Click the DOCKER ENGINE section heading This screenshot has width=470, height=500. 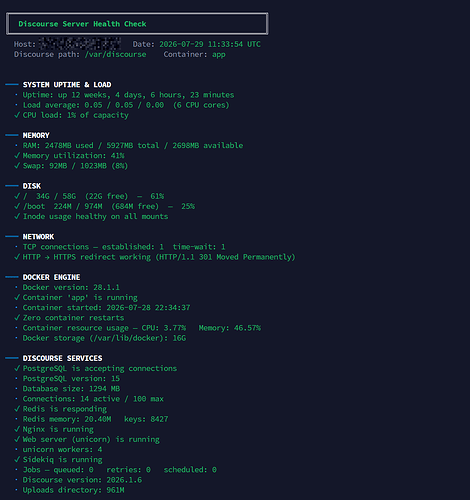(51, 277)
